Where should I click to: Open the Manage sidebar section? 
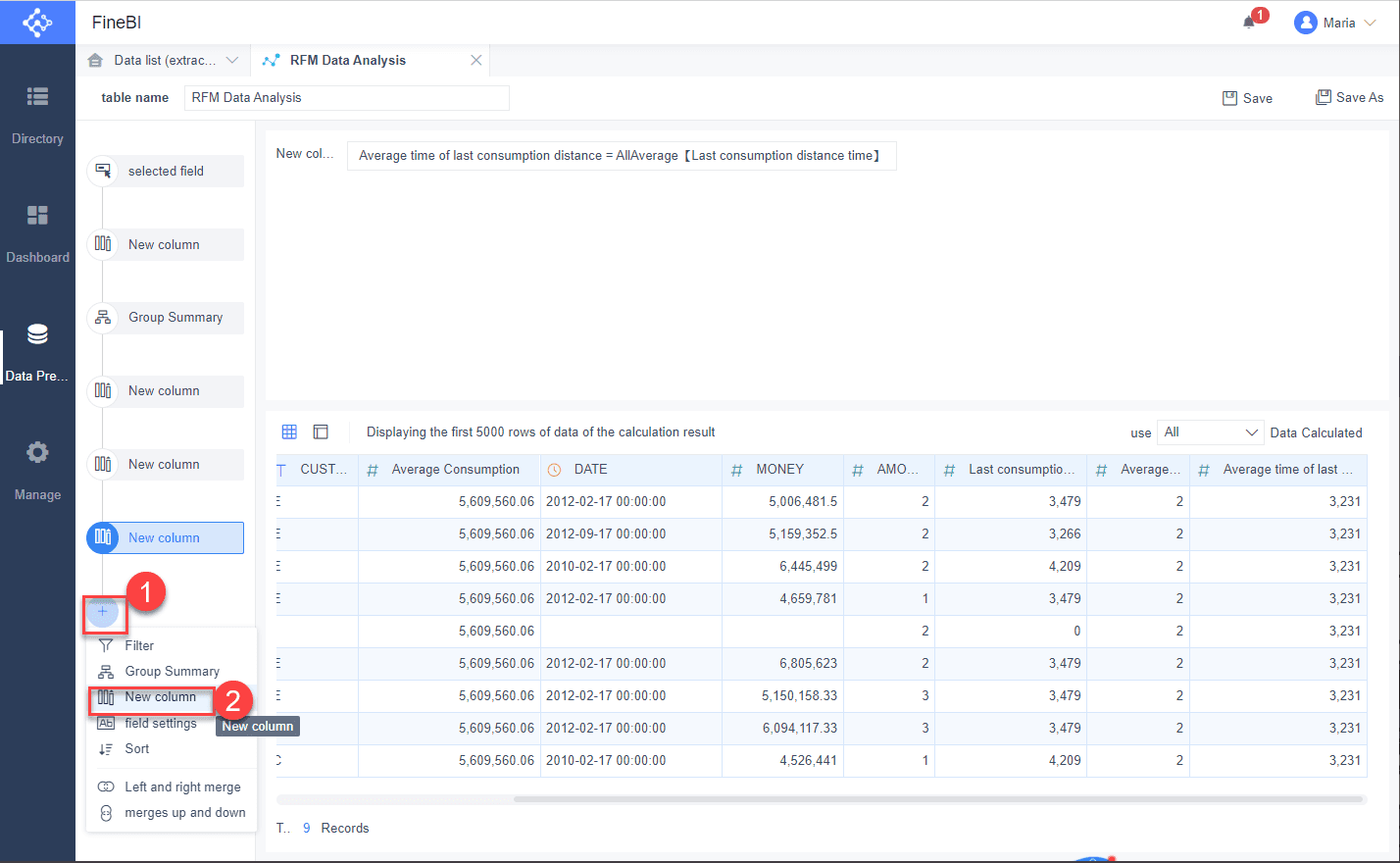37,471
